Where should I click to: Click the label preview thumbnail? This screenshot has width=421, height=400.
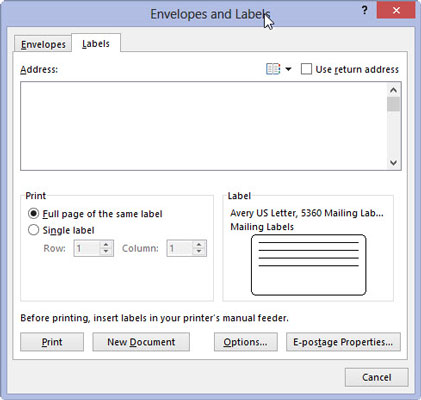click(308, 265)
